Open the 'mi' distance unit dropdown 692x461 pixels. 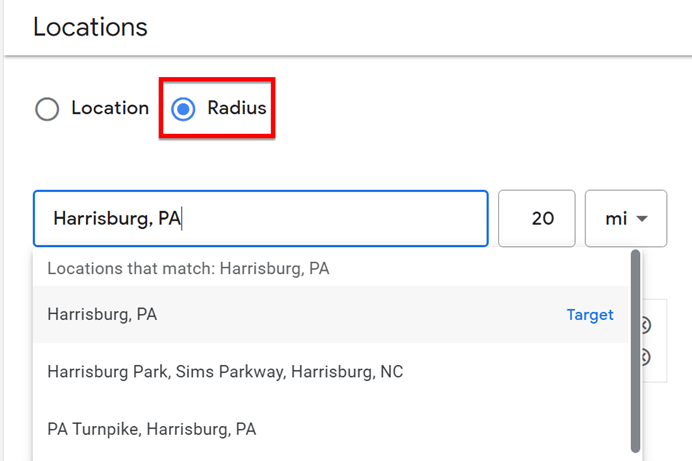coord(625,218)
